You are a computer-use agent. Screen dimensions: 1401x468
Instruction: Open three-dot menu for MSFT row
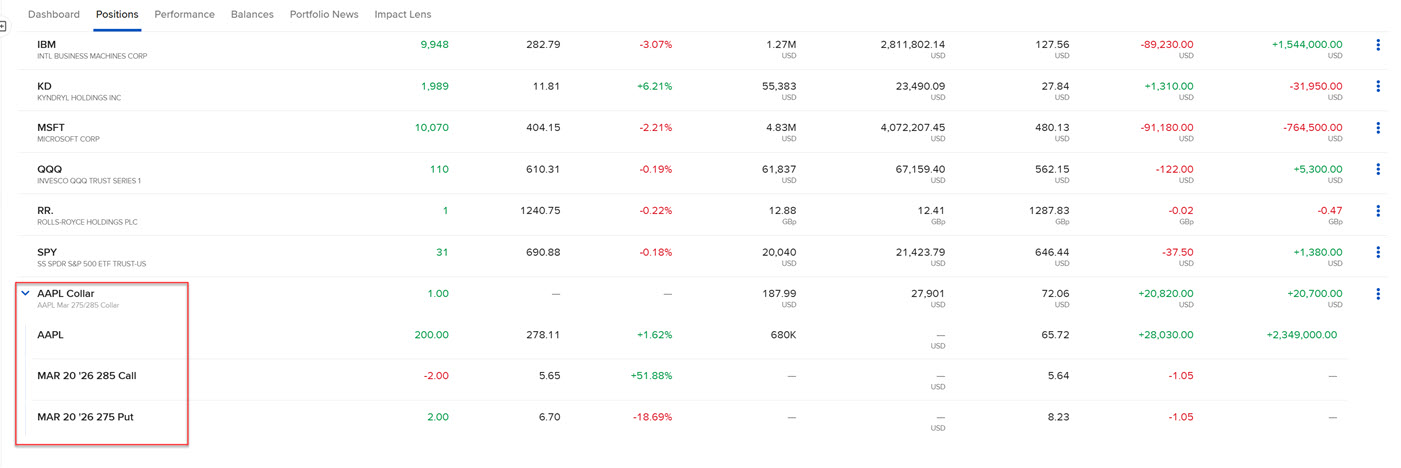(x=1378, y=128)
